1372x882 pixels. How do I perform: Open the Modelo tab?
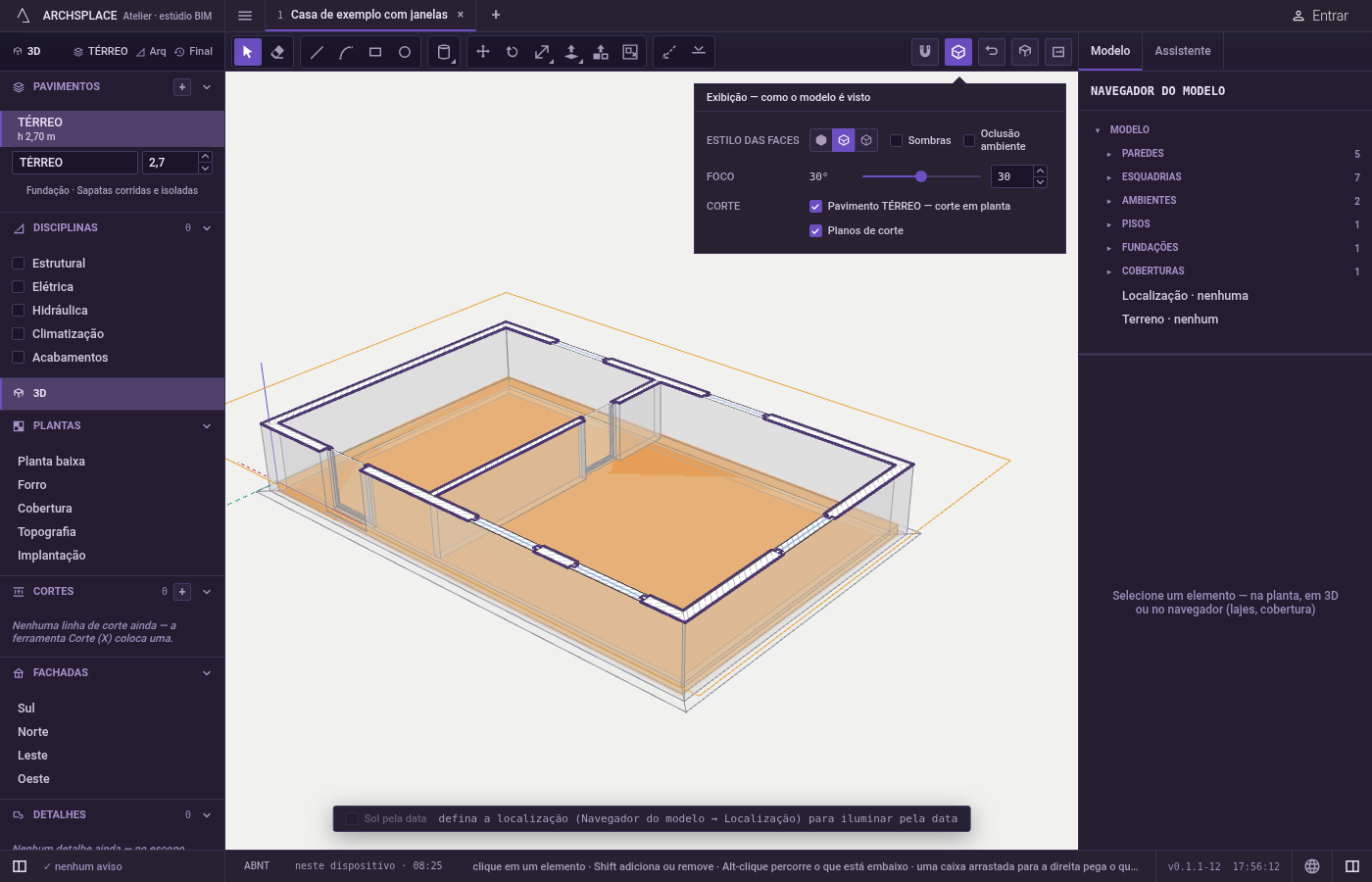[x=1110, y=51]
